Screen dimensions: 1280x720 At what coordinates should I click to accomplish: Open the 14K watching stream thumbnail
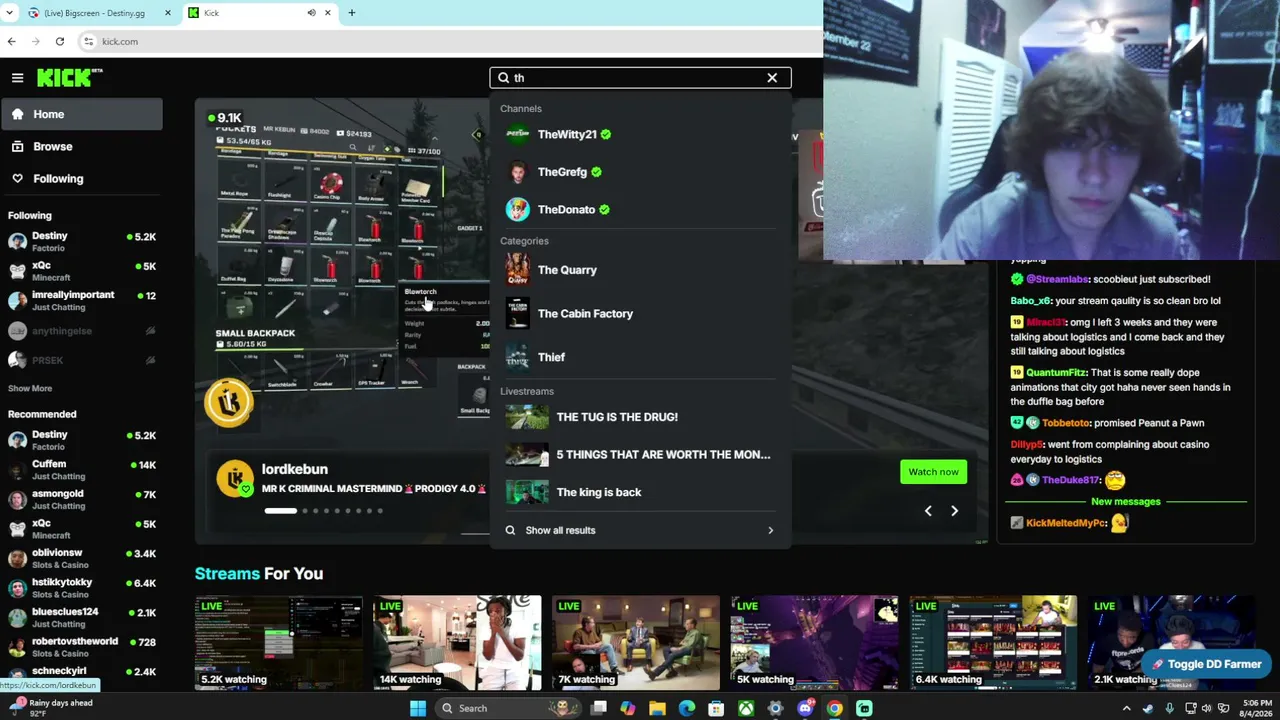coord(457,643)
